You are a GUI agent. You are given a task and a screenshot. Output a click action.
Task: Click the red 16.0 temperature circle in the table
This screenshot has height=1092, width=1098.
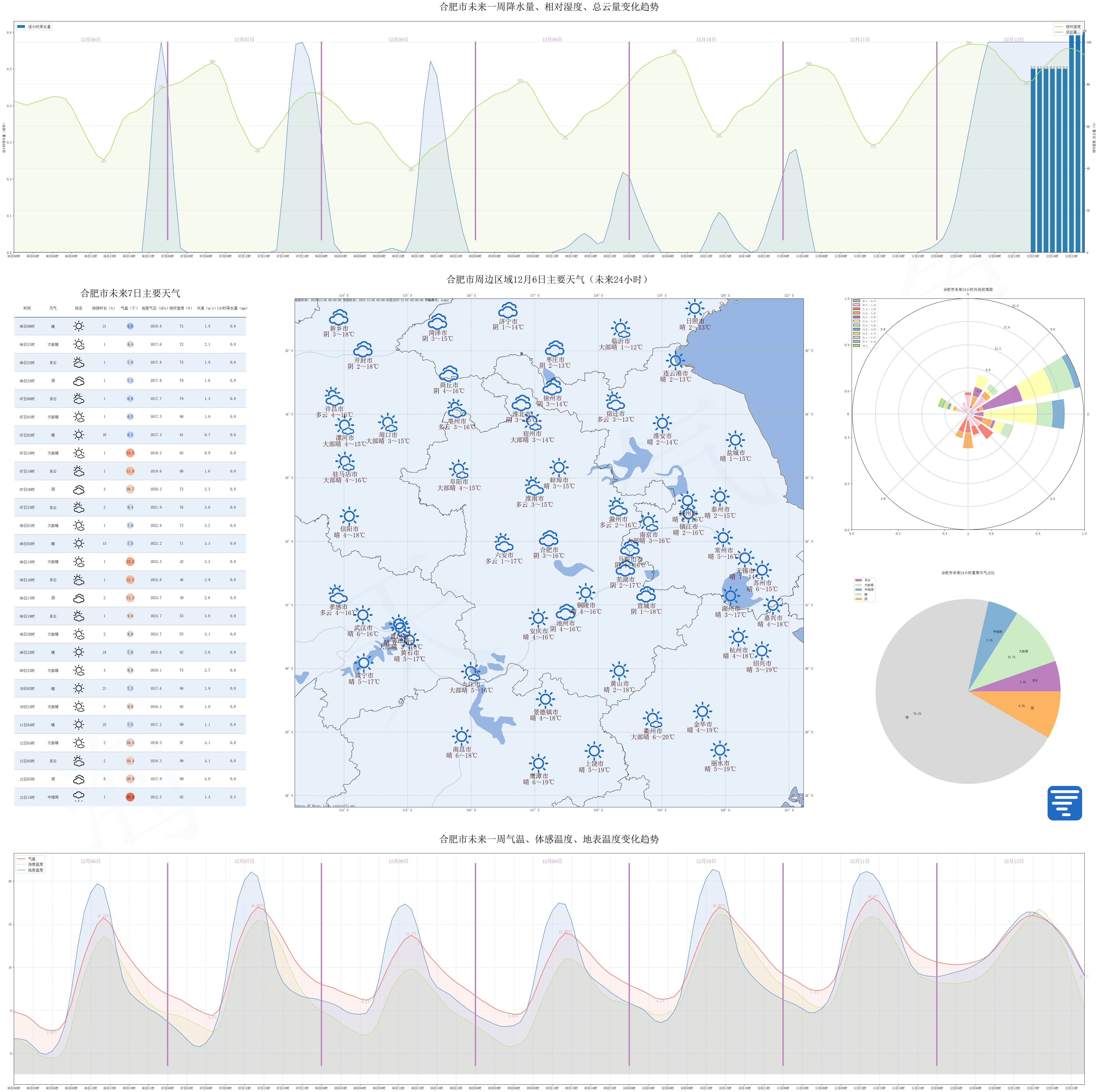pyautogui.click(x=130, y=797)
